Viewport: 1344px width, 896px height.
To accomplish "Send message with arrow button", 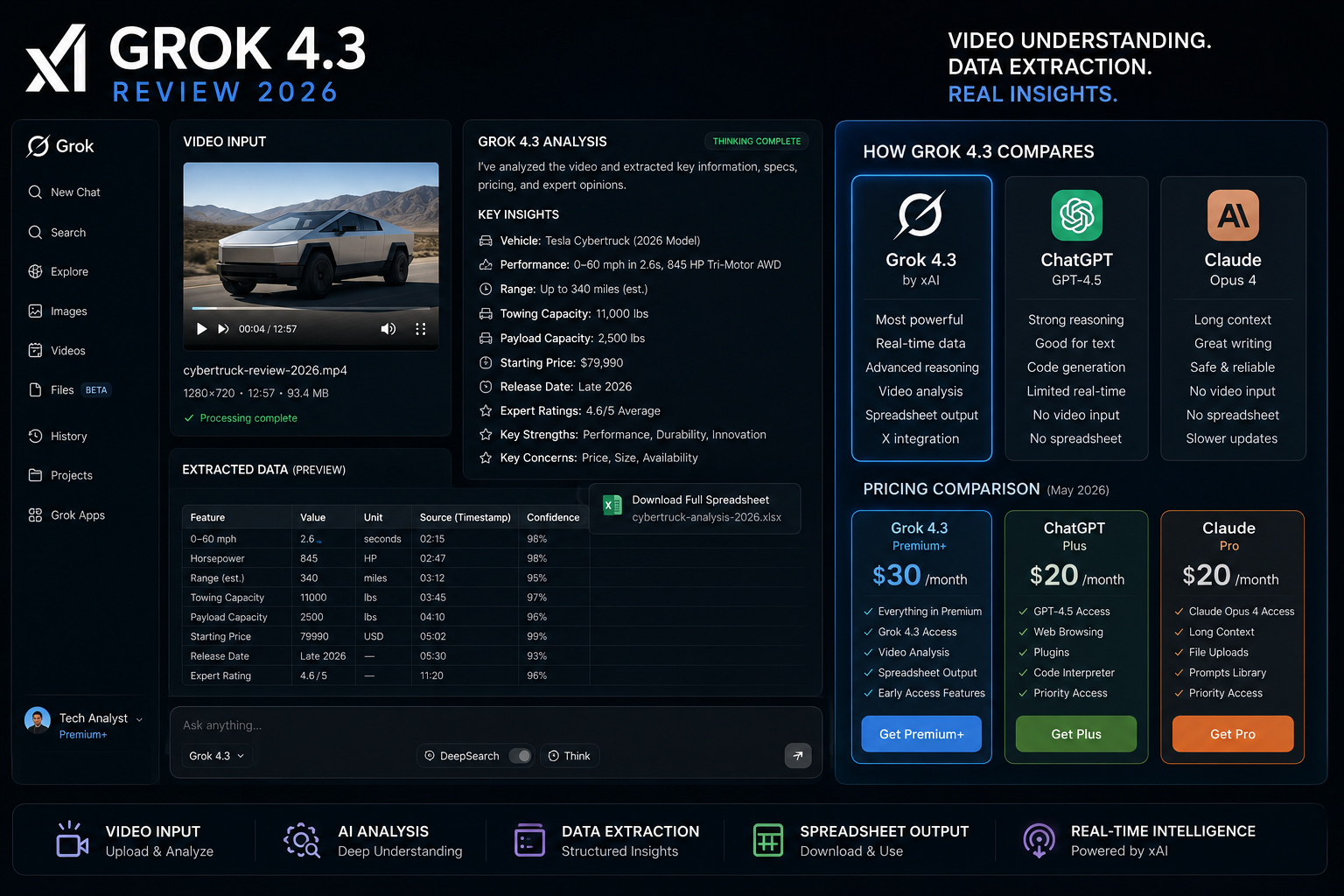I will click(x=798, y=756).
